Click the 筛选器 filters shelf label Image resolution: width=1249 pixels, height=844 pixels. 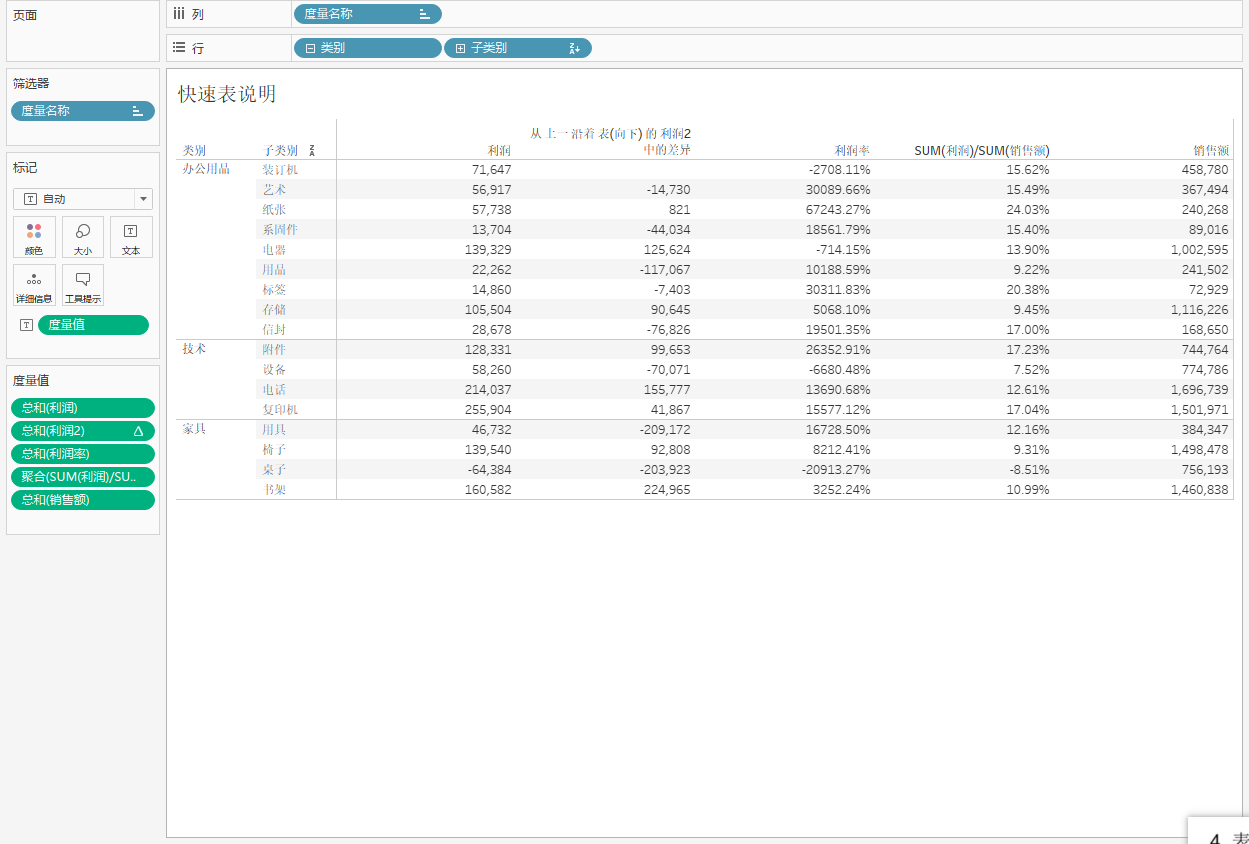pos(31,84)
